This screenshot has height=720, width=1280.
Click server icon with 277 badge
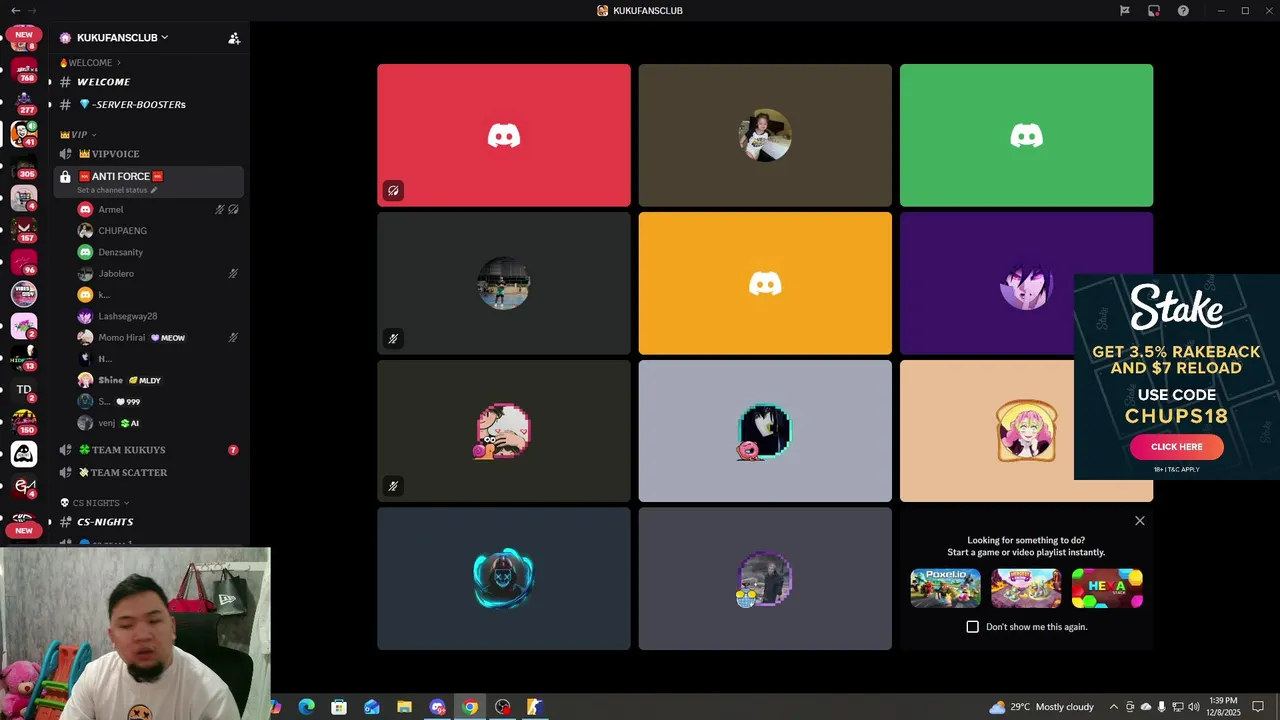(x=24, y=102)
